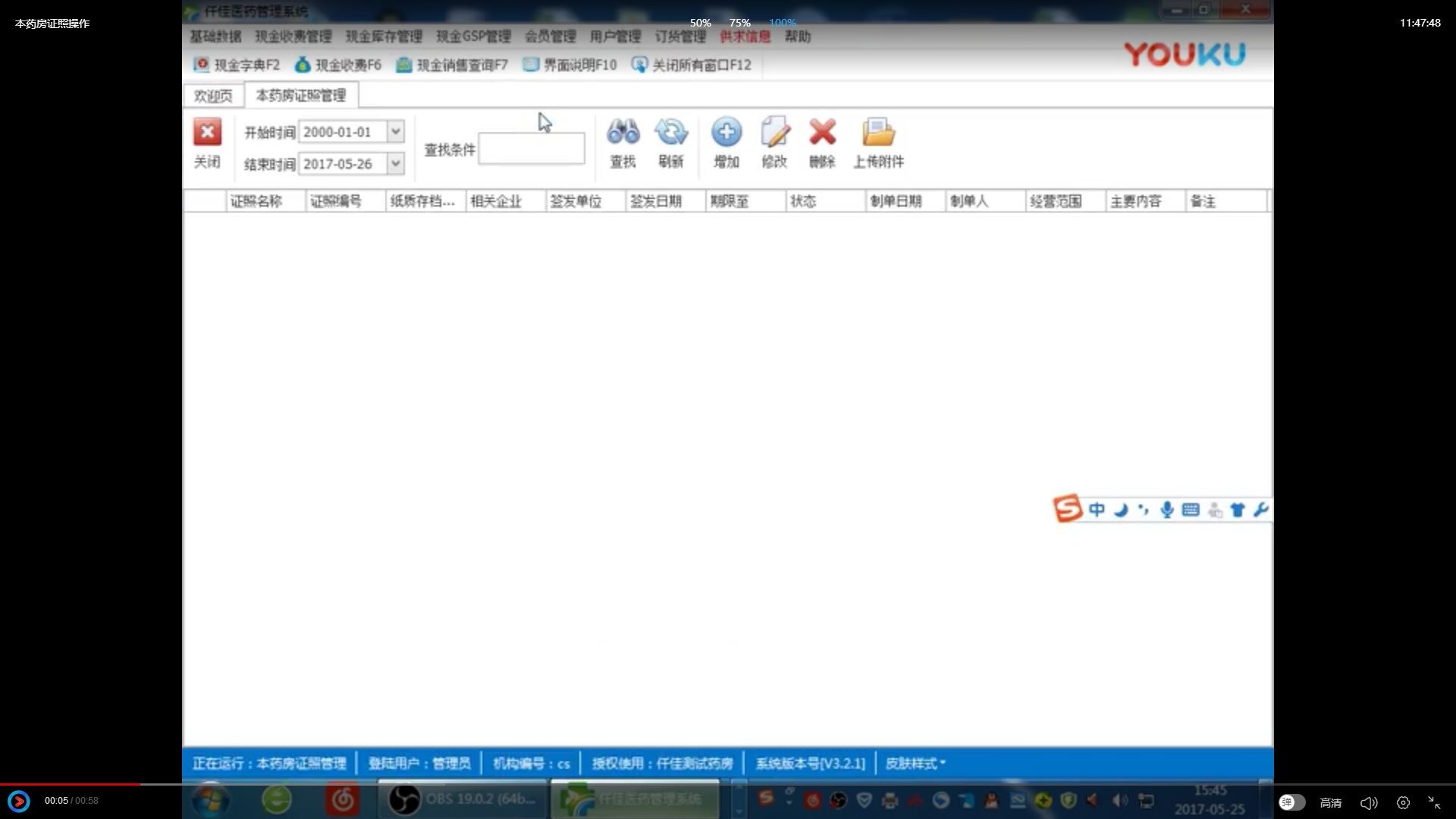Click the 证照编号 column header

346,201
